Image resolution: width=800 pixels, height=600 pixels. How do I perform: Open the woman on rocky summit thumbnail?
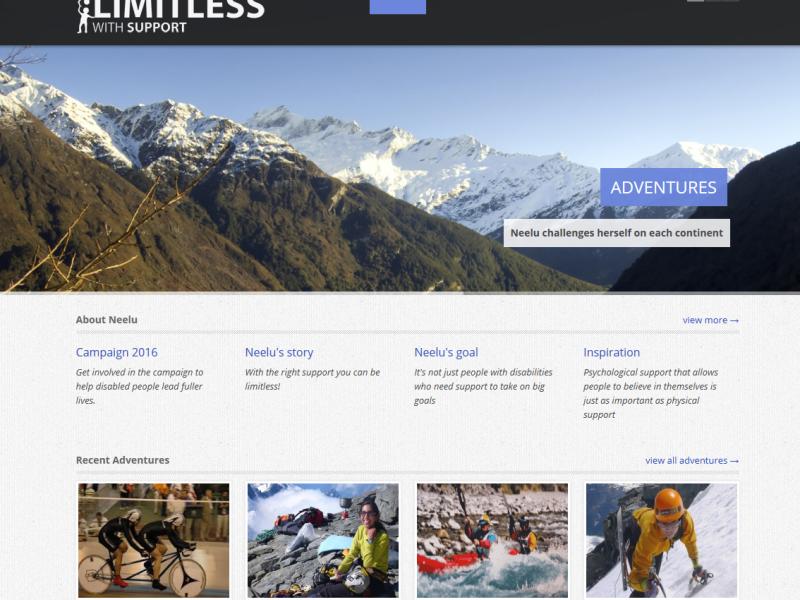tap(323, 540)
